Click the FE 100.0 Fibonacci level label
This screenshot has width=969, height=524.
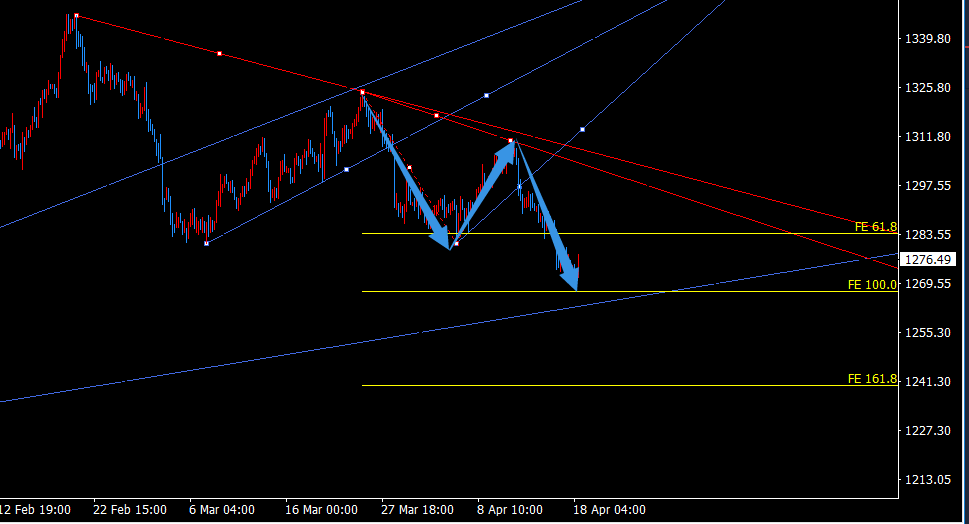872,285
